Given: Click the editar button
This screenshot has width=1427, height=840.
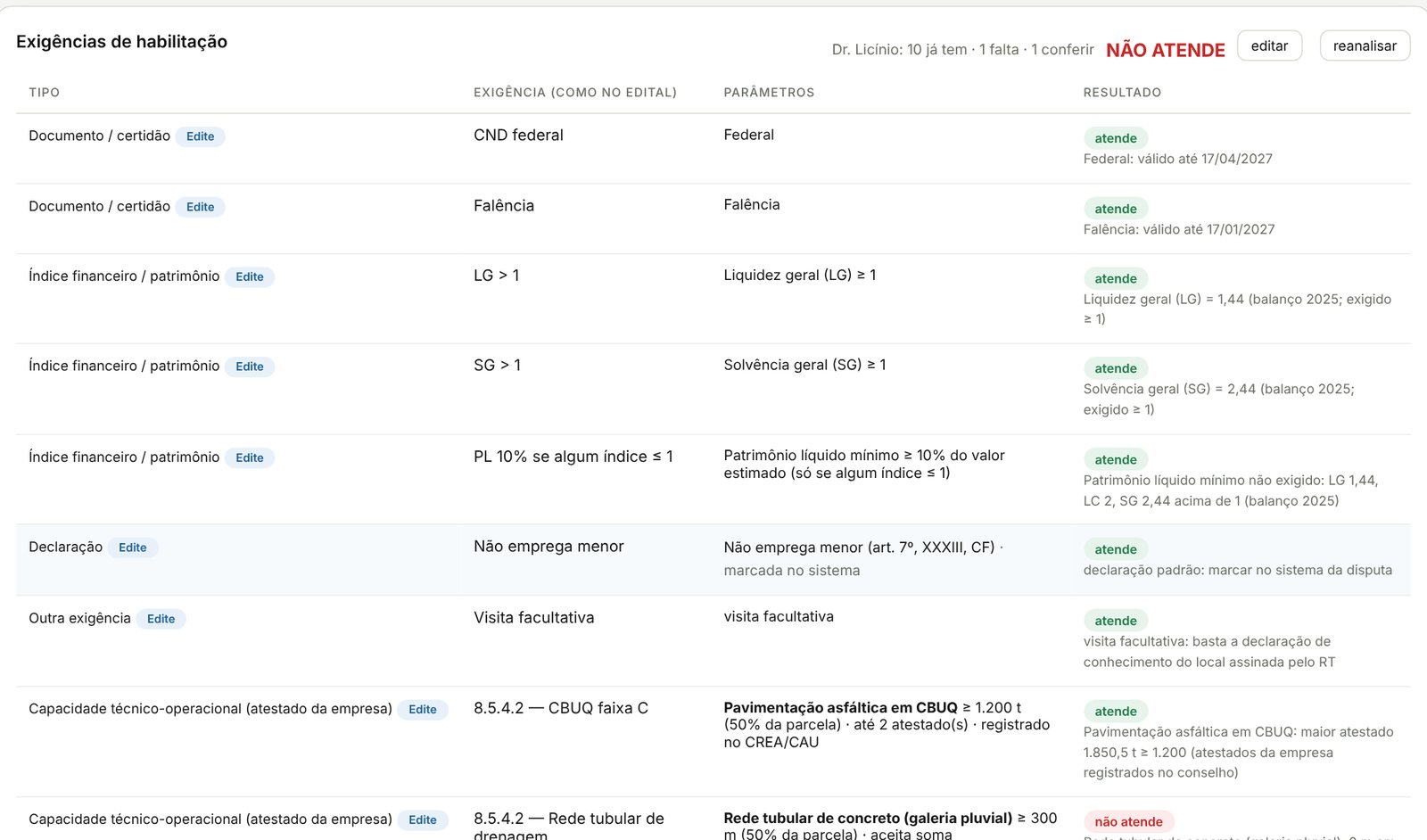Looking at the screenshot, I should tap(1269, 45).
